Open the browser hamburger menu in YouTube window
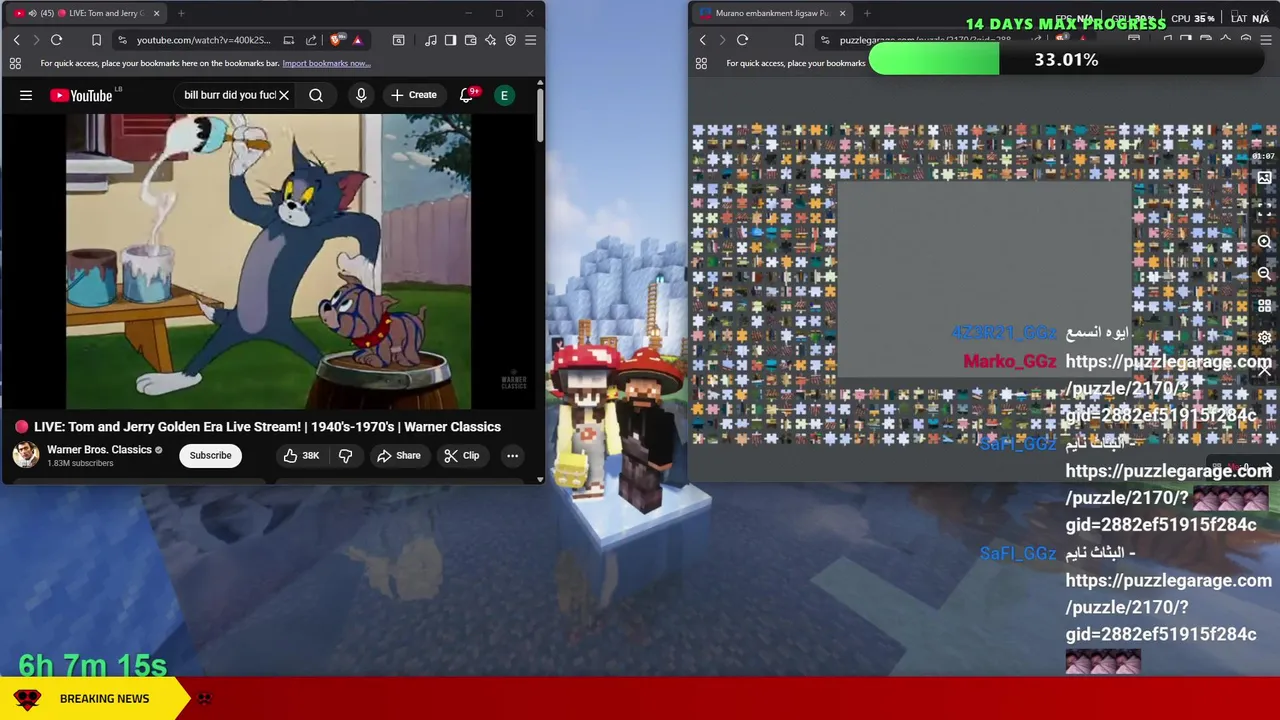1280x720 pixels. pyautogui.click(x=530, y=40)
